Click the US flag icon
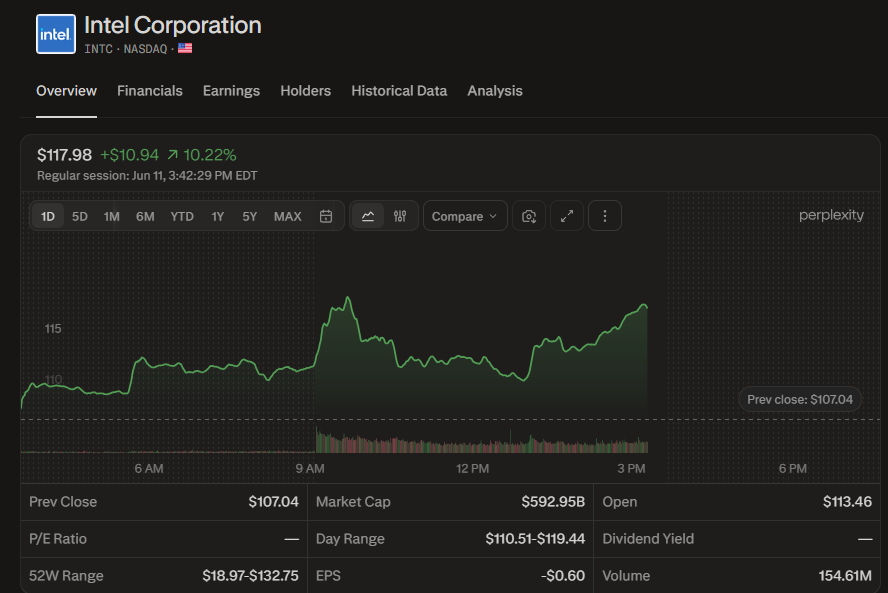This screenshot has width=888, height=593. pyautogui.click(x=185, y=49)
